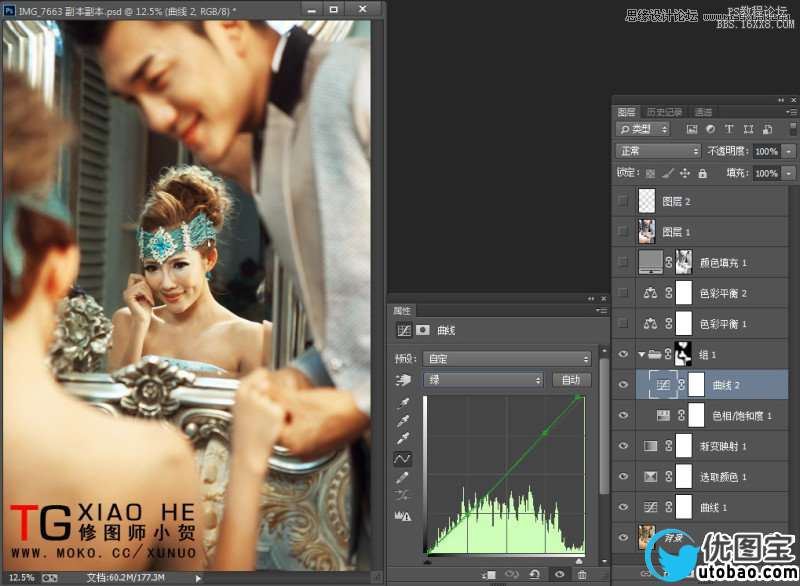This screenshot has height=586, width=800.
Task: Show the hidden 图层 1 layer
Action: (x=622, y=232)
